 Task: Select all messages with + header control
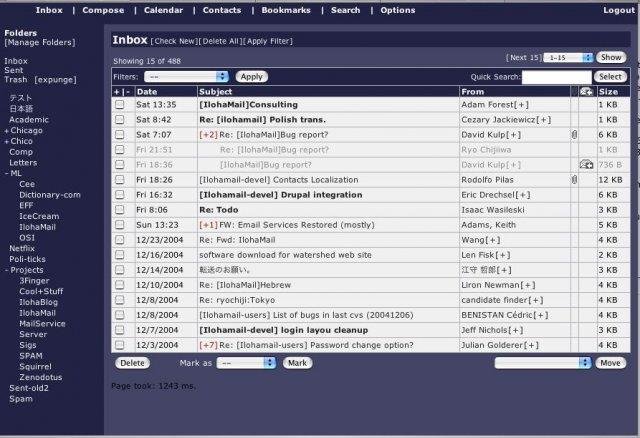point(117,92)
